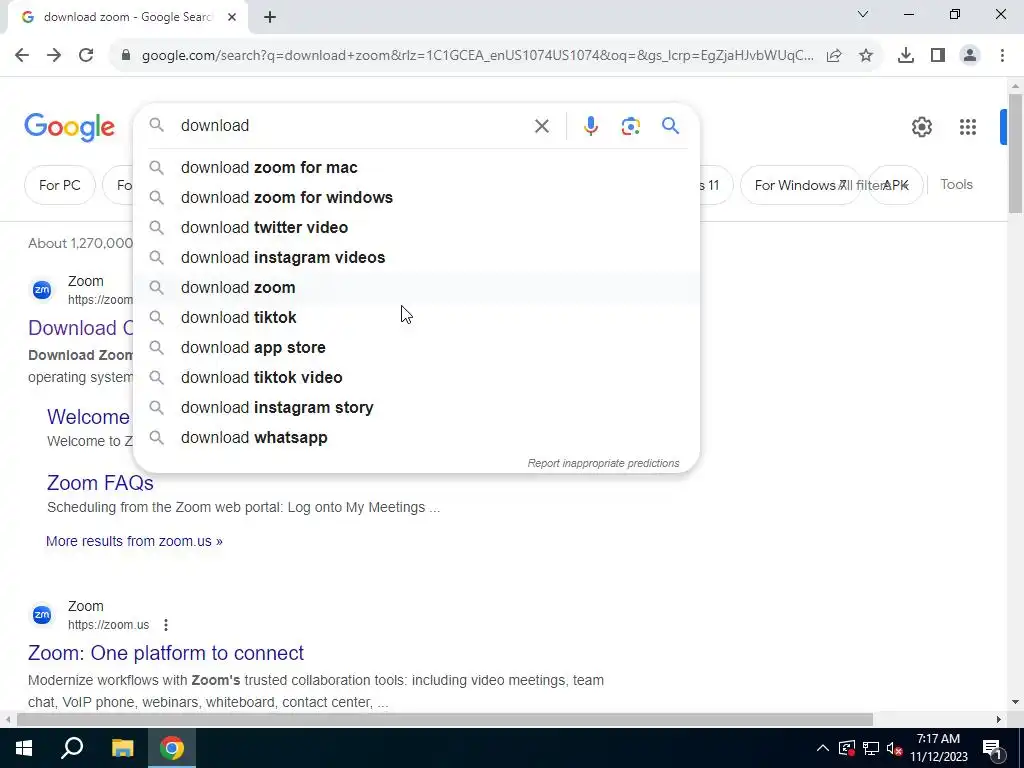The image size is (1024, 768).
Task: Go back to the previous page
Action: point(22,56)
